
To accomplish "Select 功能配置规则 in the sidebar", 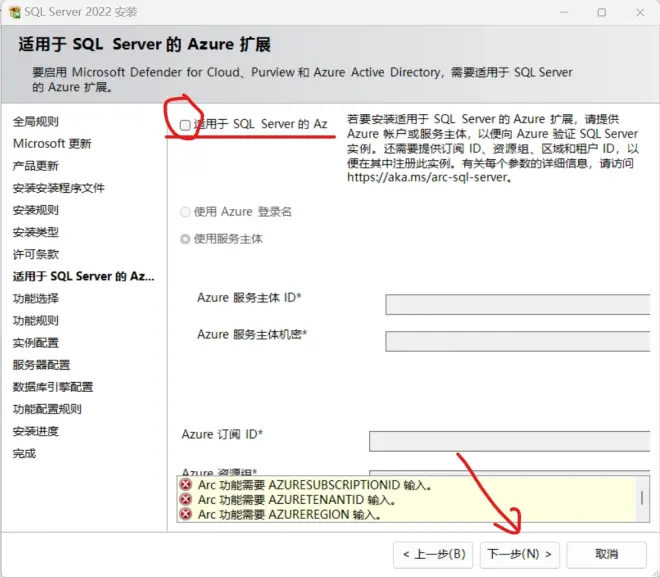I will (47, 409).
